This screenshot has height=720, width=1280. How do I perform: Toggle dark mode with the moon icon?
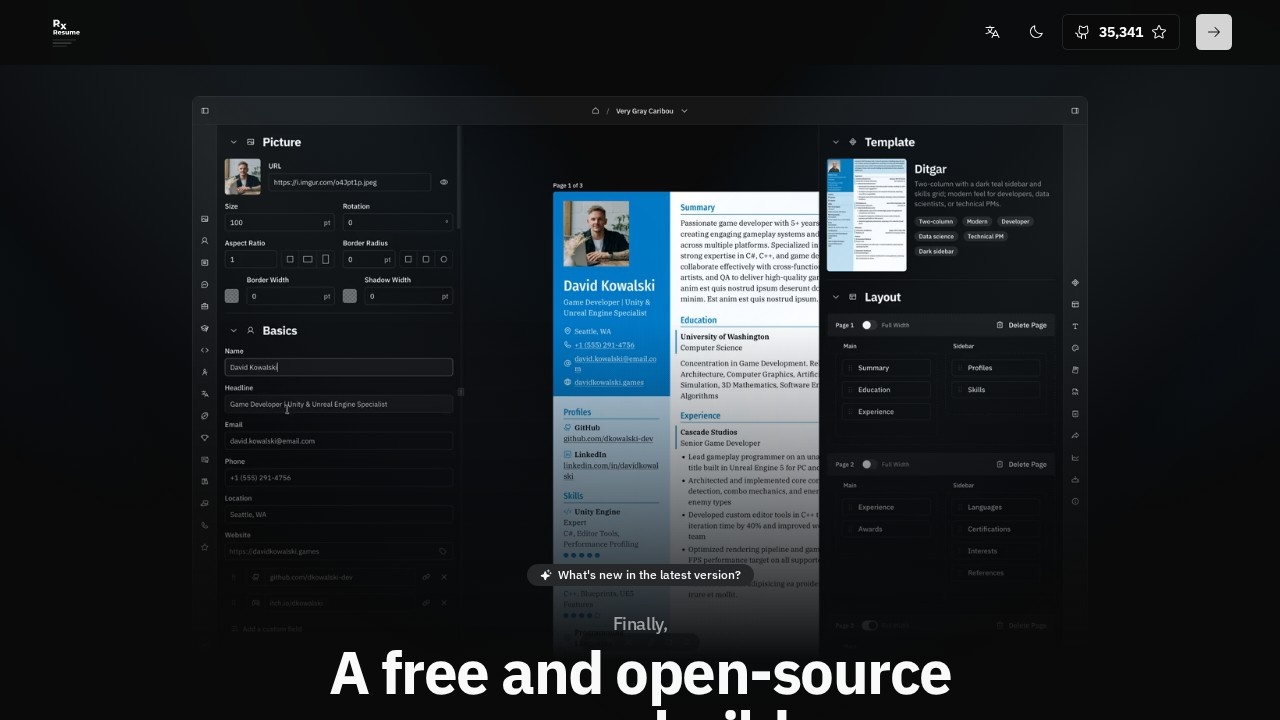tap(1036, 32)
